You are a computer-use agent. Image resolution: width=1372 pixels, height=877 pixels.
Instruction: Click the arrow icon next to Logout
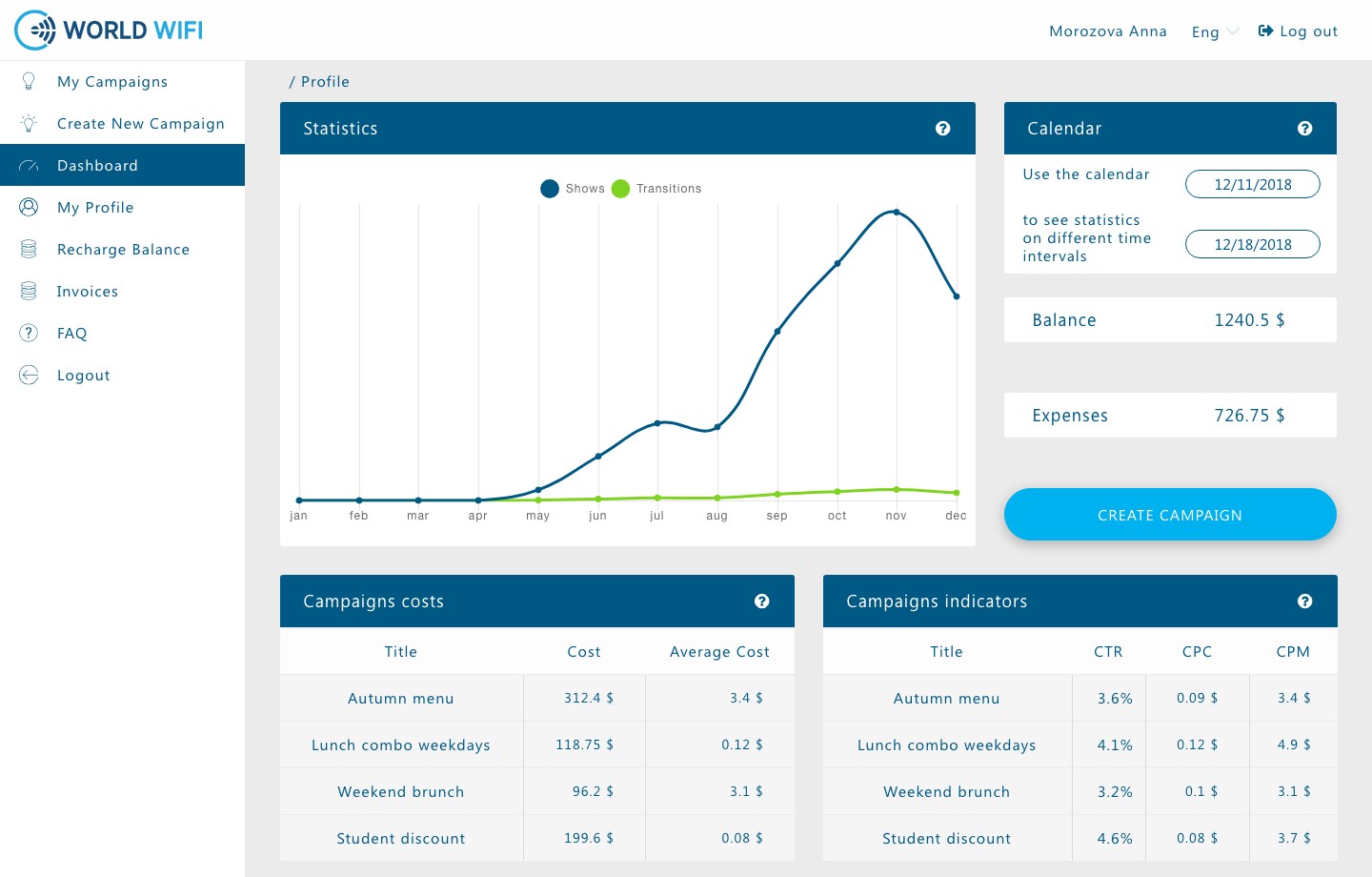point(29,375)
